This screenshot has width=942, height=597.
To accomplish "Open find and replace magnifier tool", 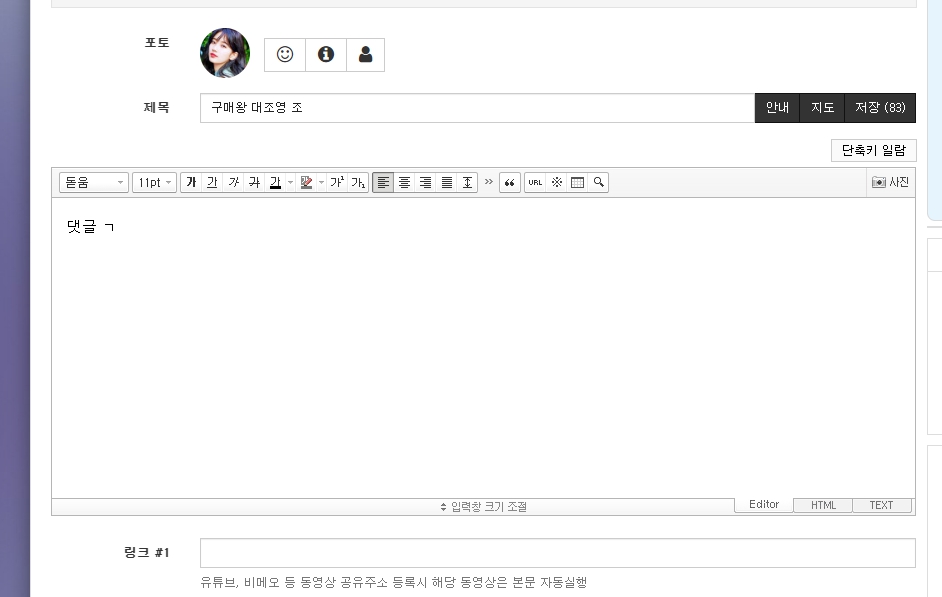I will 598,183.
